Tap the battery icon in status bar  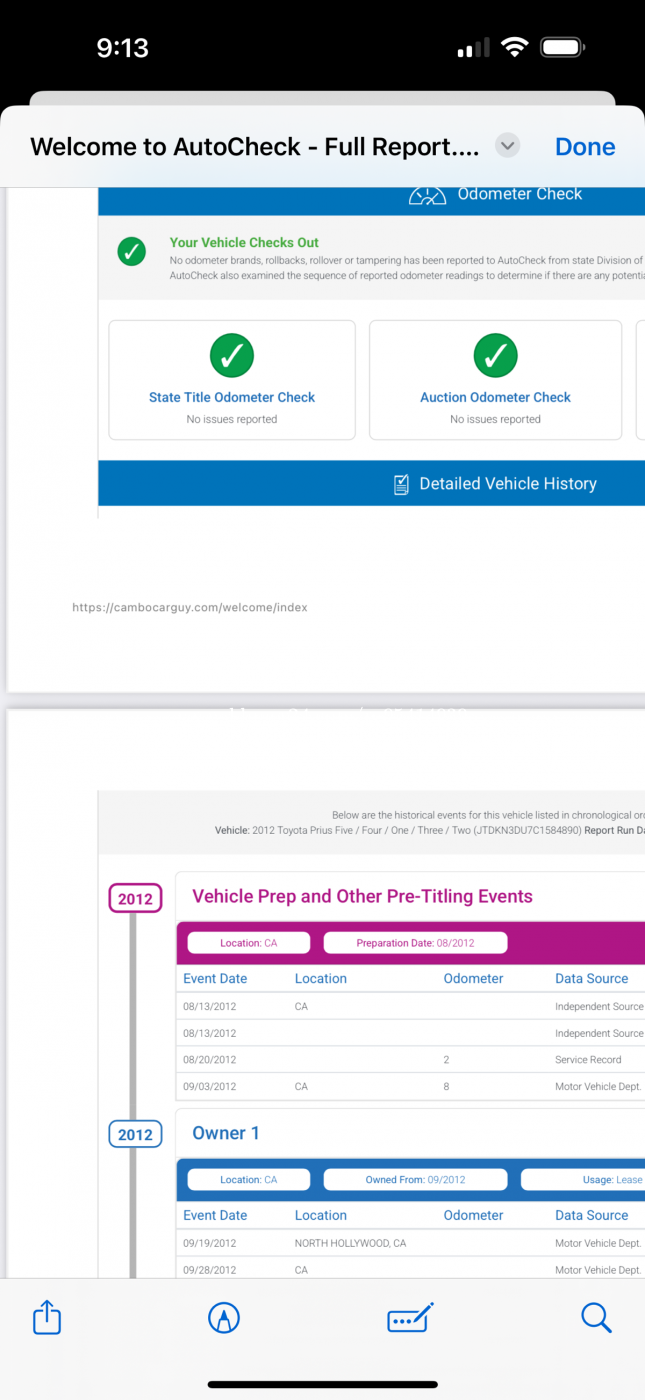tap(563, 47)
